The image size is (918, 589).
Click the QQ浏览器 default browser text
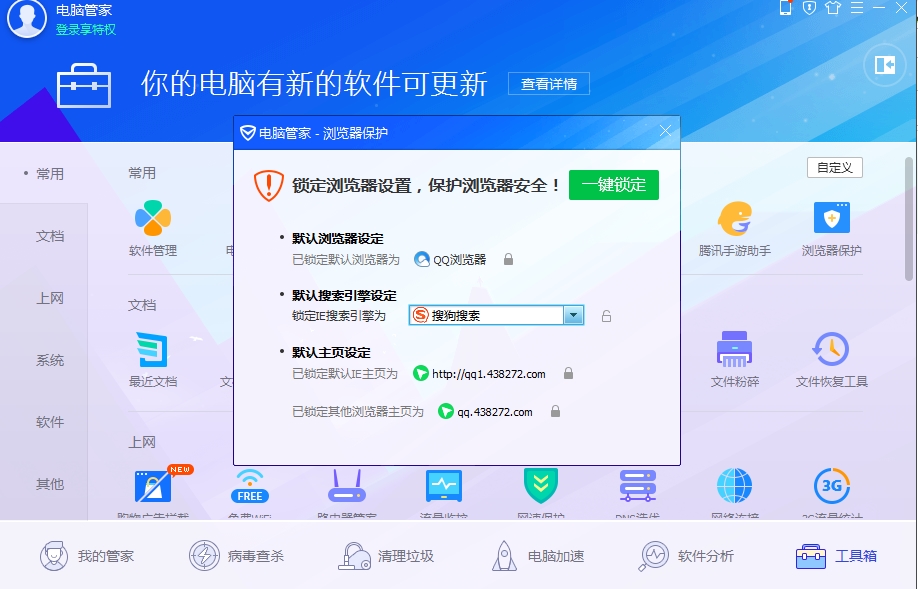click(x=460, y=259)
